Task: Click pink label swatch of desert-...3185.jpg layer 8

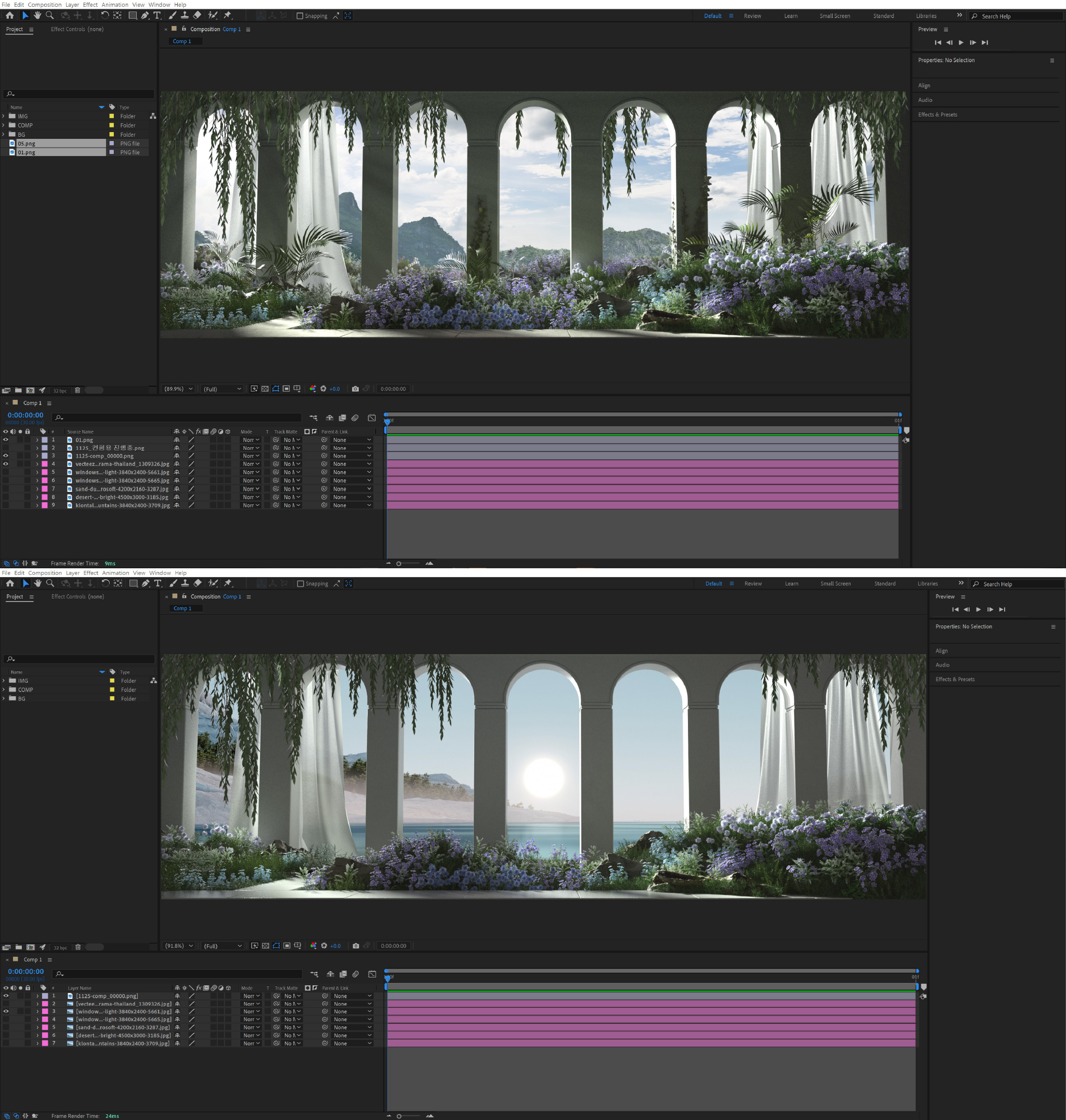Action: pos(45,497)
